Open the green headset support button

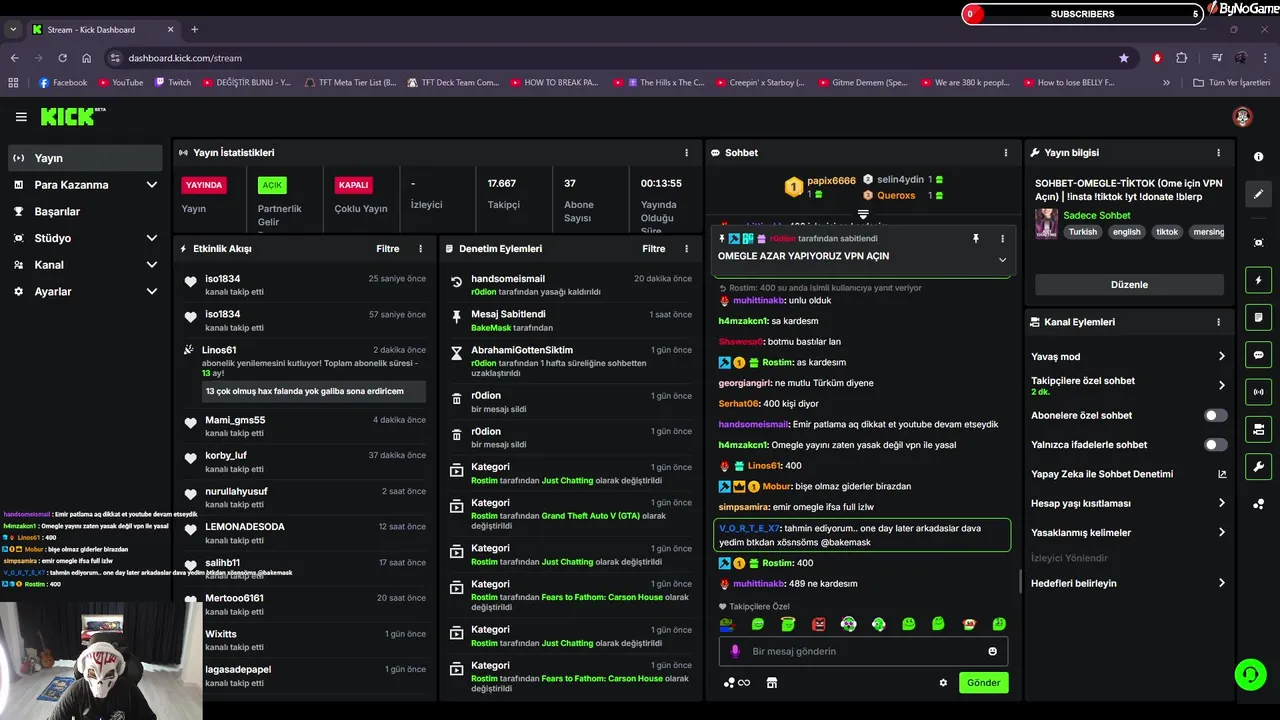pos(1250,675)
